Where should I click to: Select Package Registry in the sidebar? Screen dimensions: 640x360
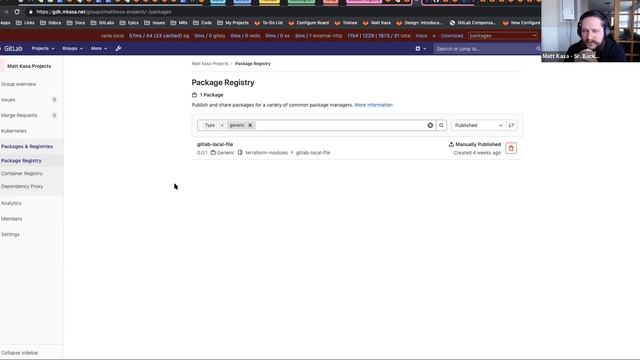(x=21, y=161)
